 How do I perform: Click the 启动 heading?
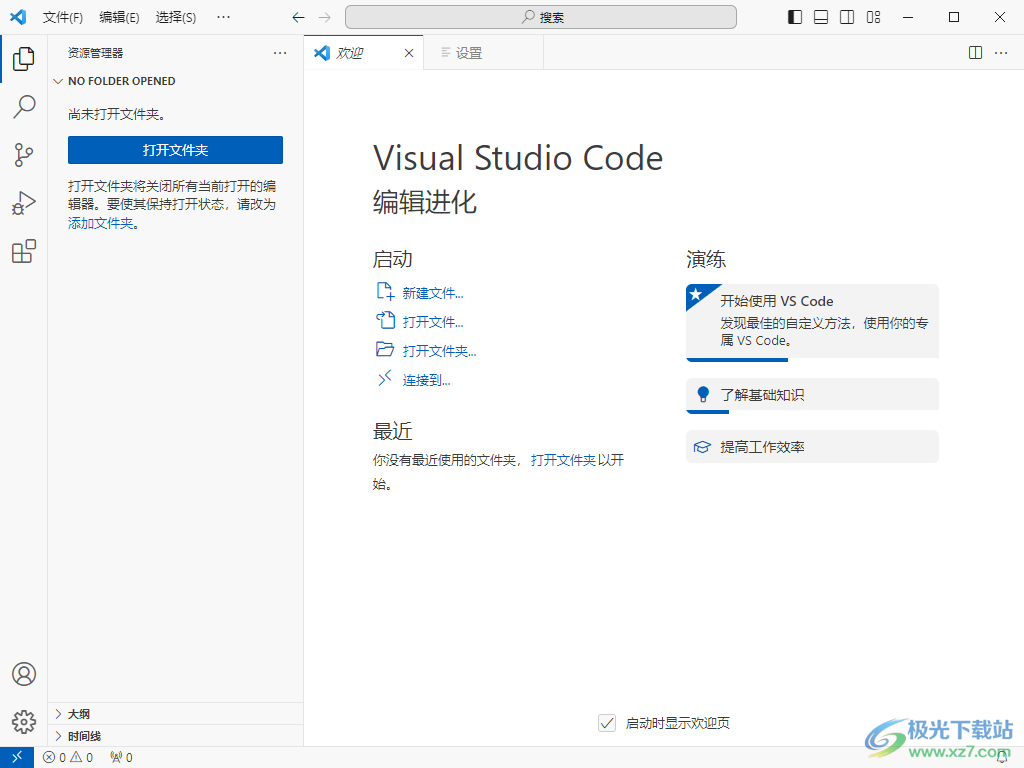pyautogui.click(x=392, y=259)
